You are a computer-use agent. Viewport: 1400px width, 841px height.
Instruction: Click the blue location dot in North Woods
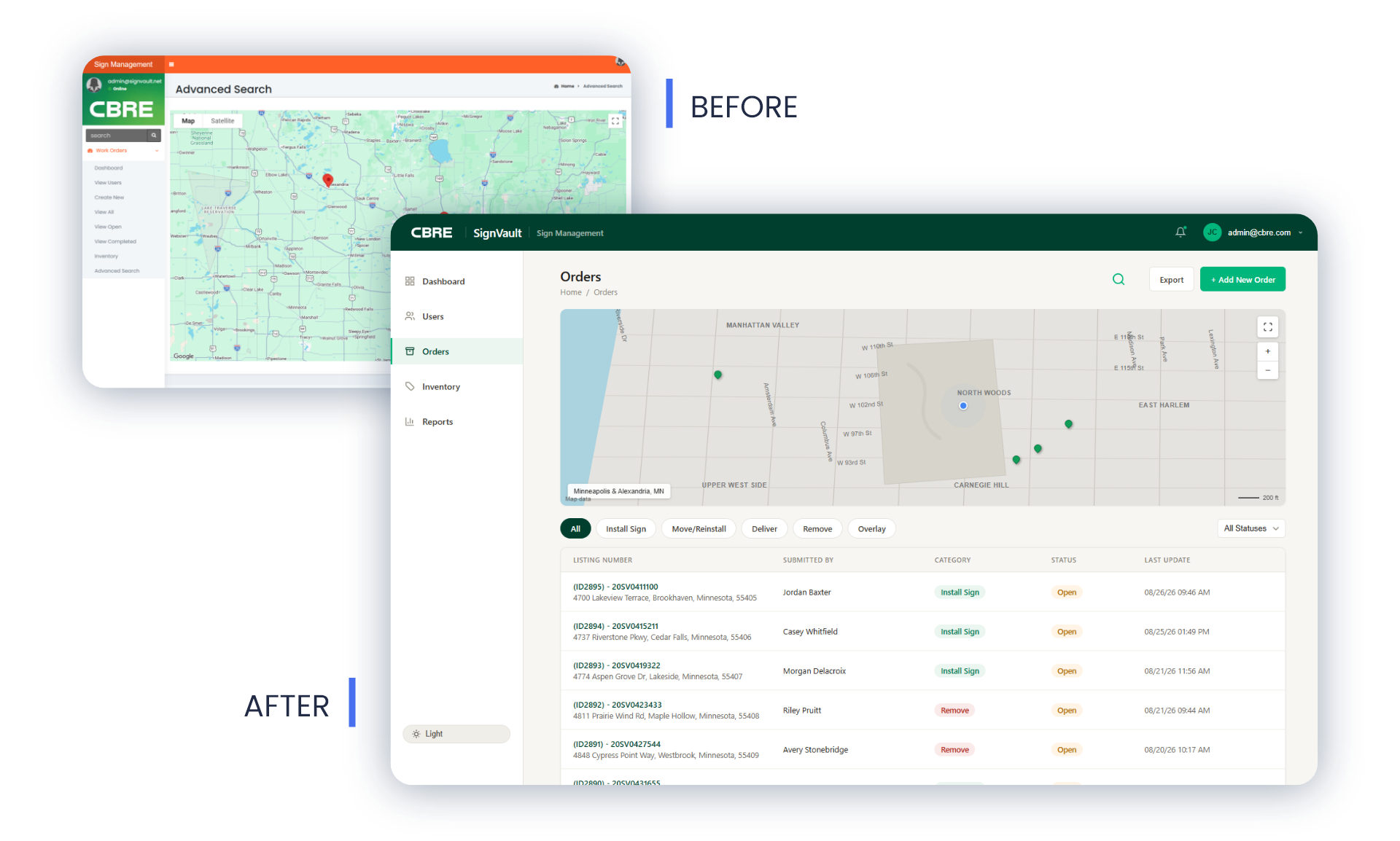963,406
